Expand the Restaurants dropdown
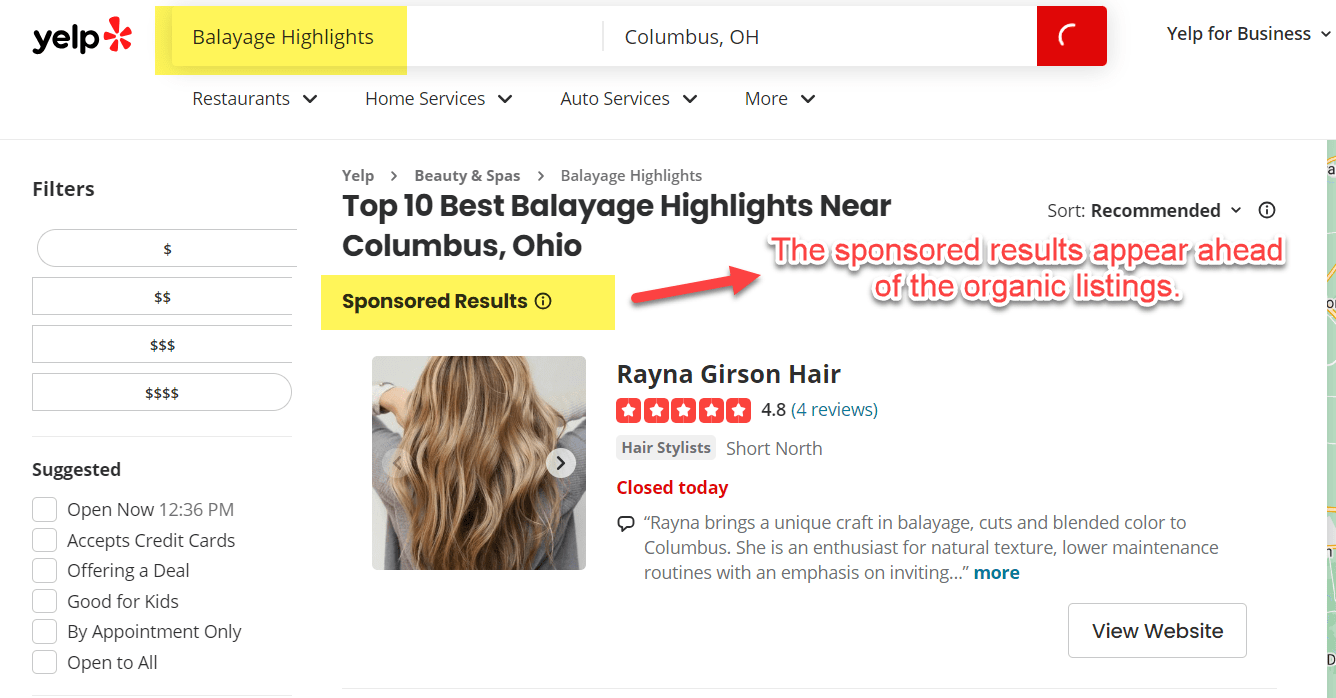Image resolution: width=1336 pixels, height=698 pixels. pos(255,99)
